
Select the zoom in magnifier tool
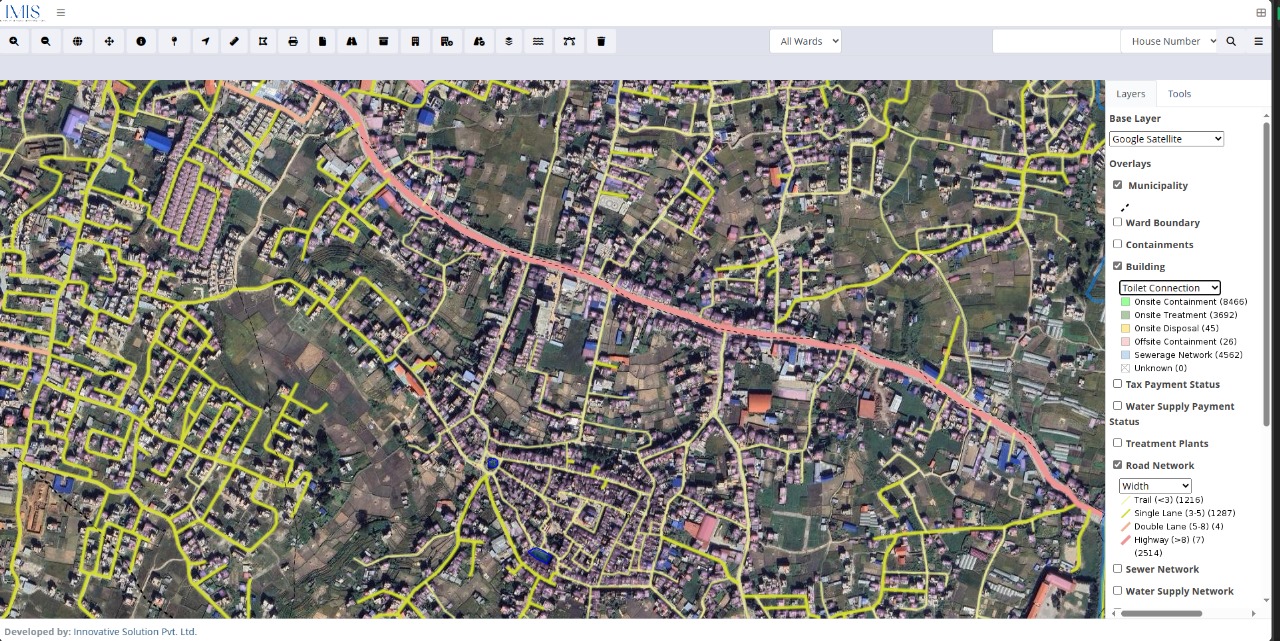(x=14, y=41)
